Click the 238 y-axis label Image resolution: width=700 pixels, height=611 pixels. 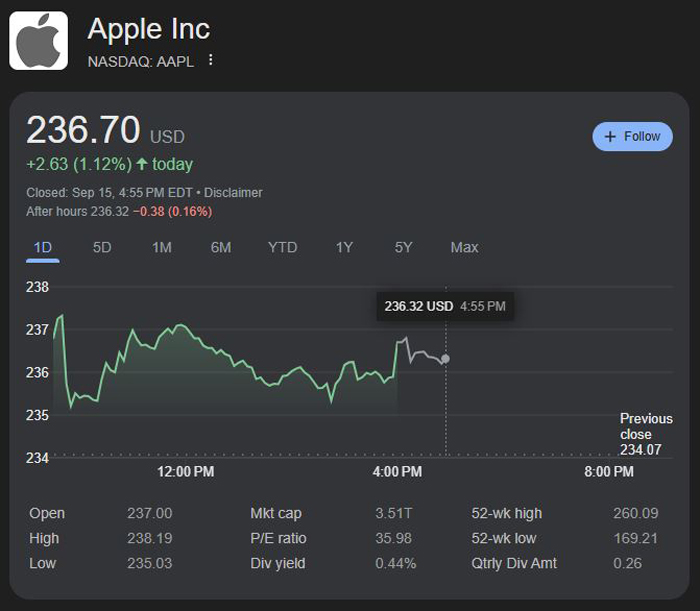37,287
